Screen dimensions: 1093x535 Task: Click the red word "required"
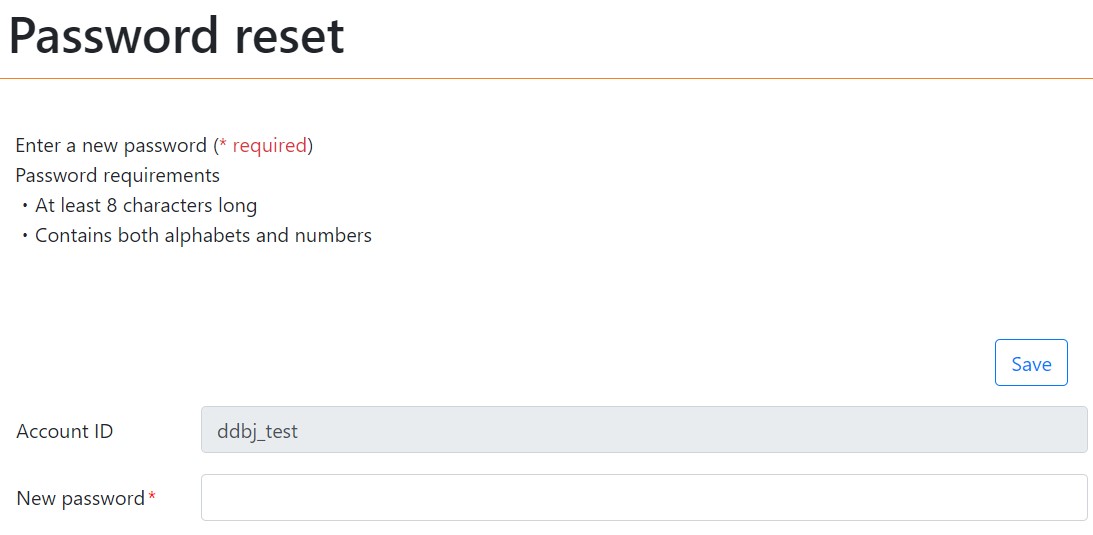[269, 146]
